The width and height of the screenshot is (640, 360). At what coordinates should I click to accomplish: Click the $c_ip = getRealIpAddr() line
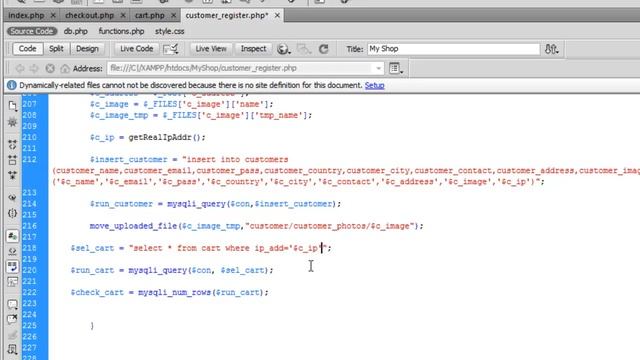(147, 138)
